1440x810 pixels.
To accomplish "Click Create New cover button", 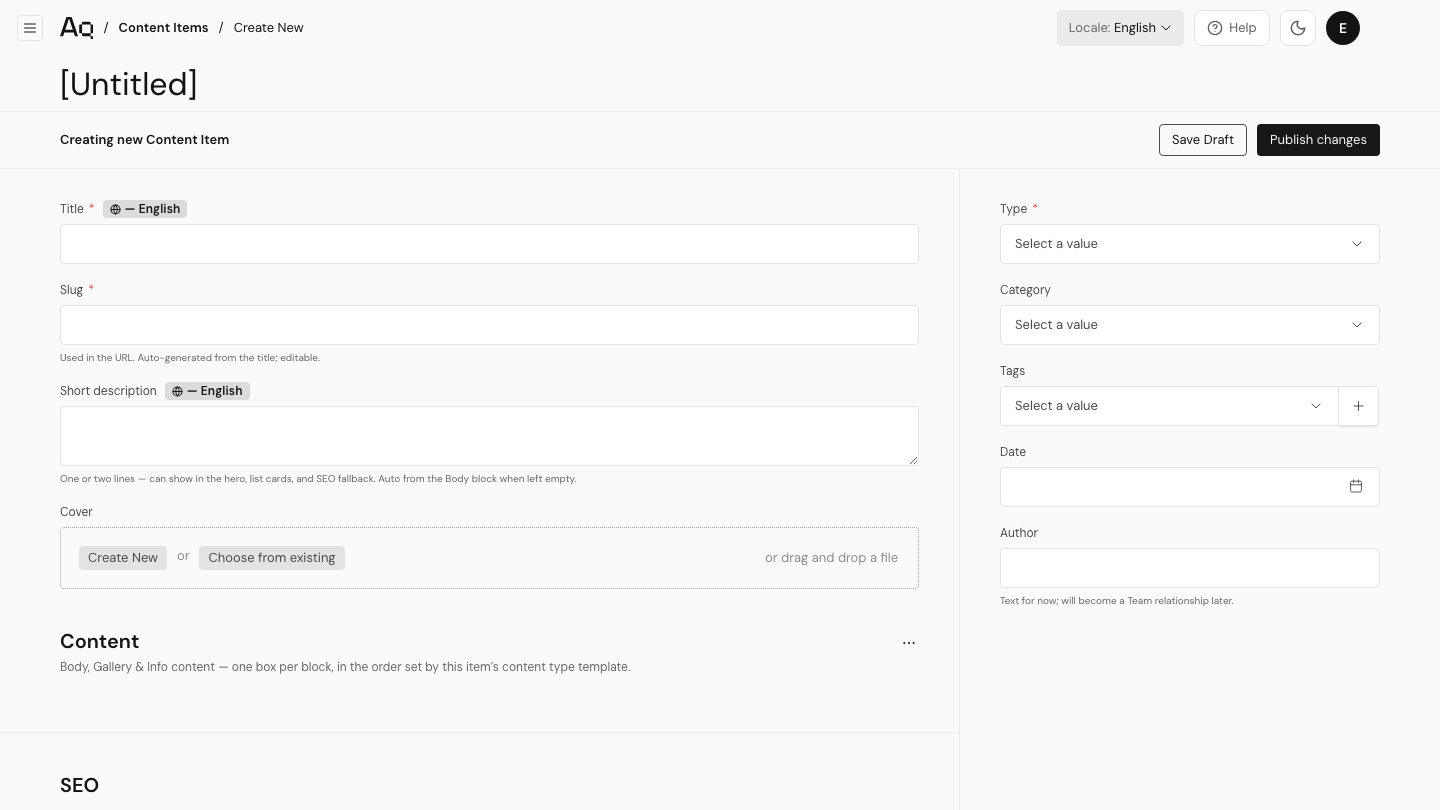I will (x=123, y=558).
